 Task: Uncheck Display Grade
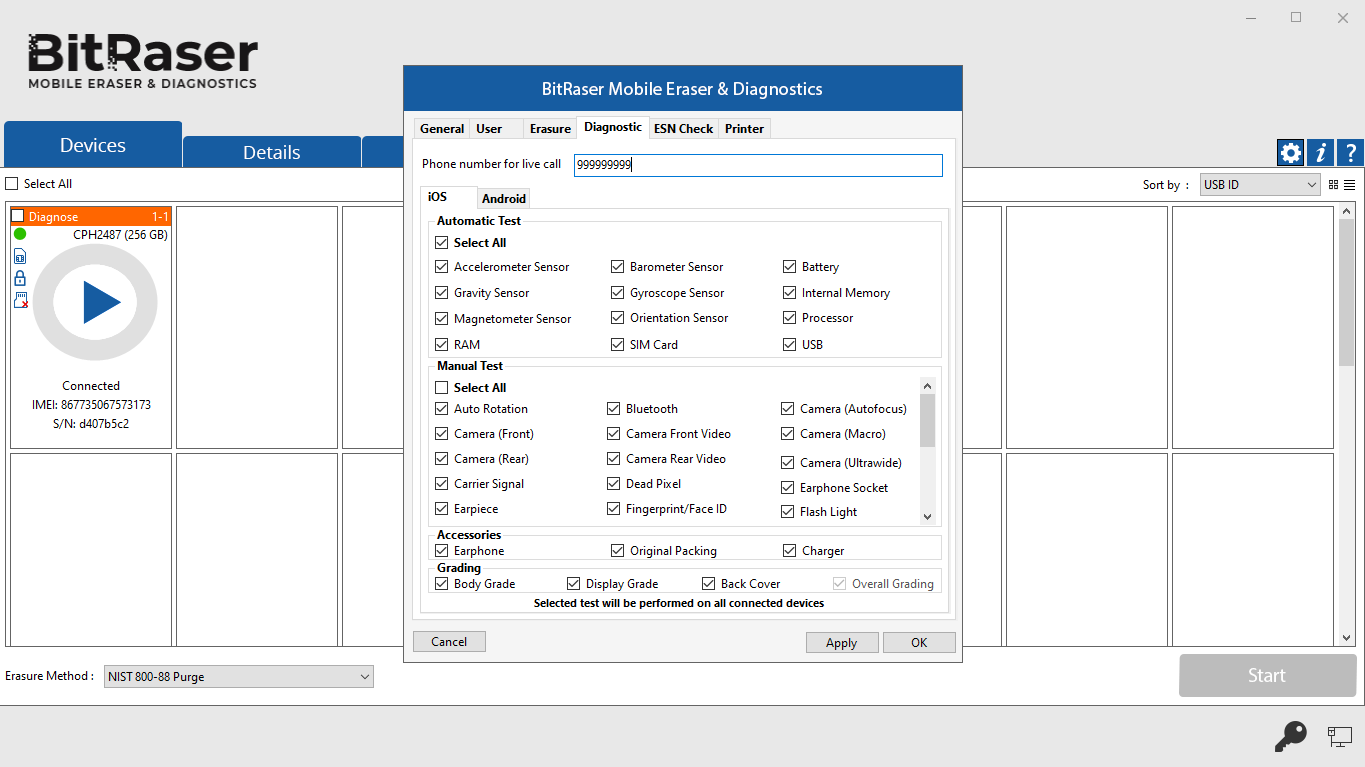click(x=574, y=584)
